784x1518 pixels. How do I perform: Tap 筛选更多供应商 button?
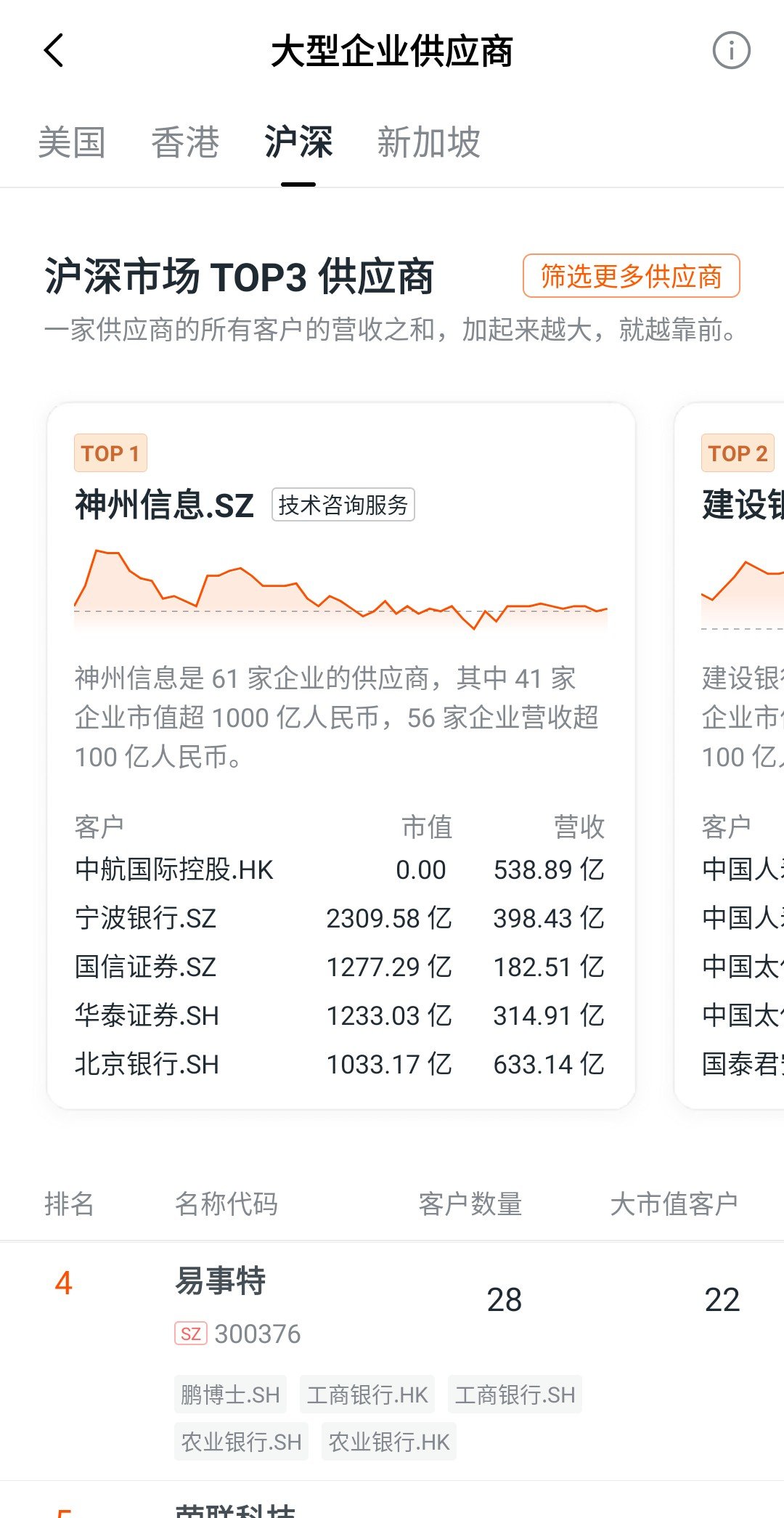coord(631,276)
